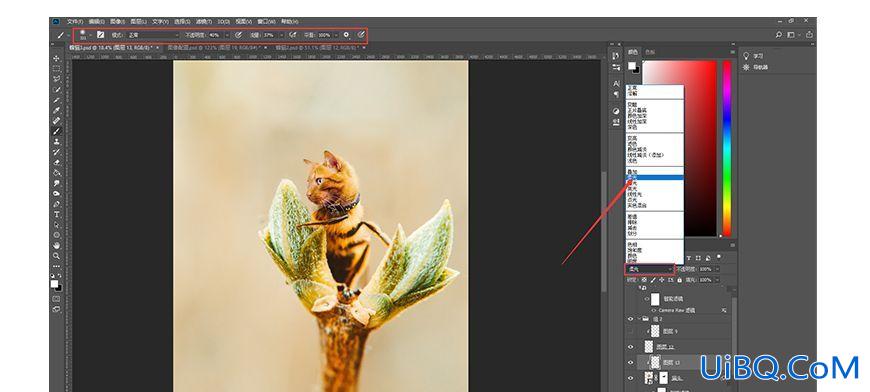This screenshot has width=870, height=392.
Task: Open the brush settings panel icon
Action: [100, 34]
